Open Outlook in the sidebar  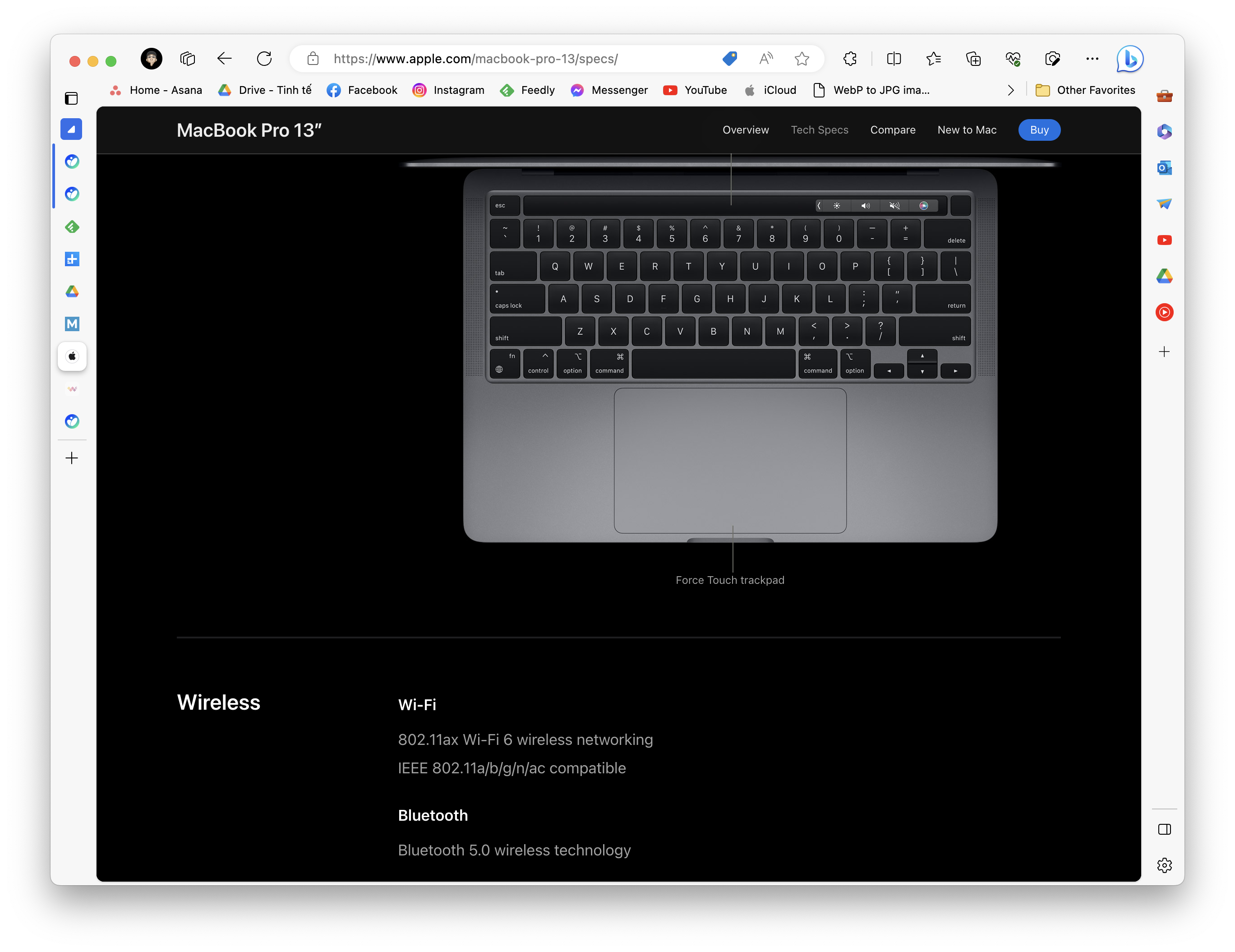[1164, 168]
